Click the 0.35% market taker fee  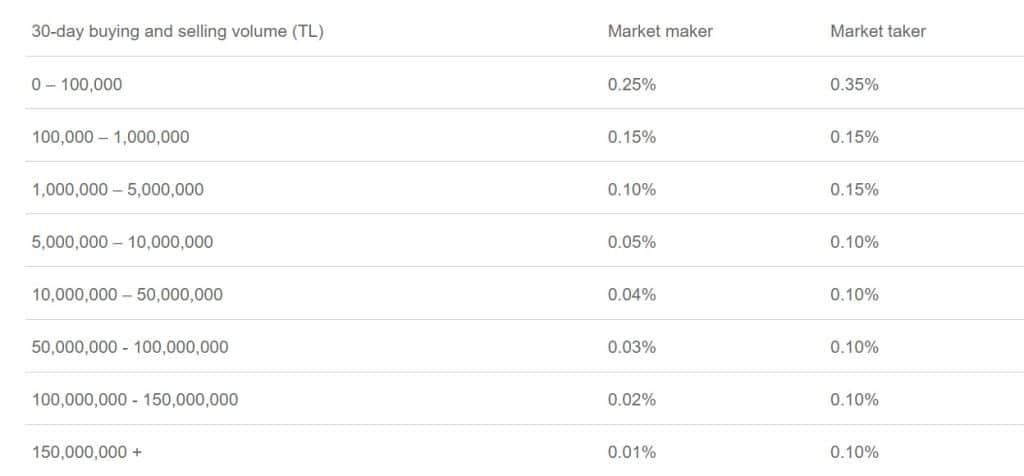click(x=854, y=84)
